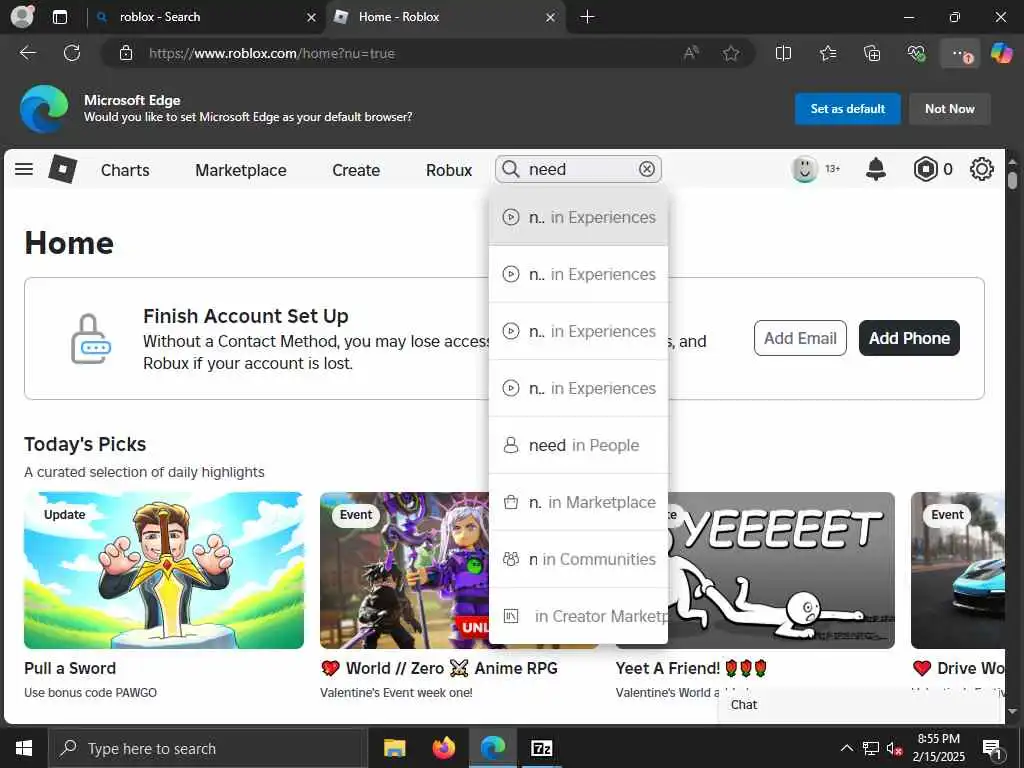Open a new browser tab
This screenshot has height=768, width=1024.
pyautogui.click(x=587, y=17)
